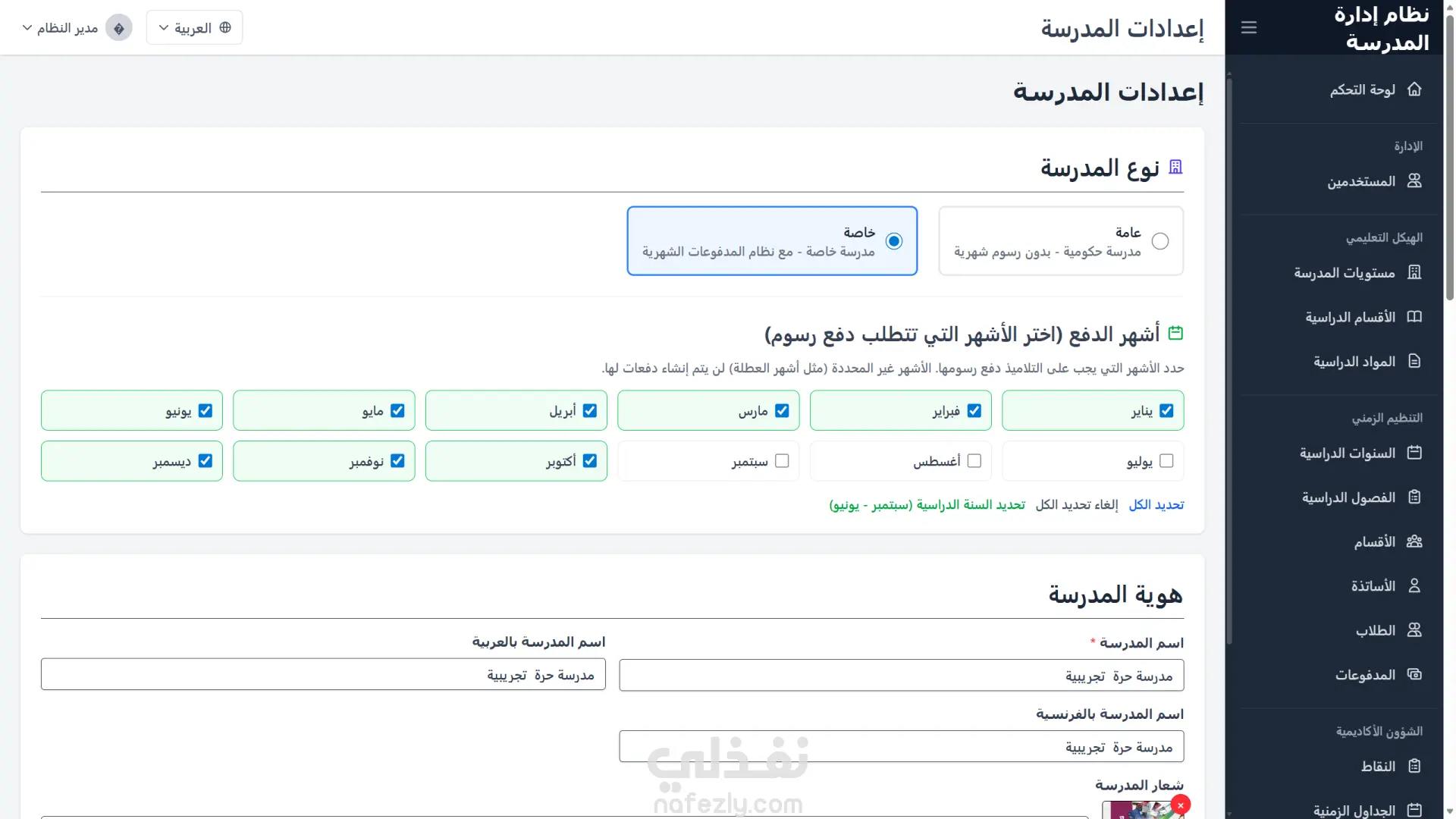Open the العربية language dropdown

coord(194,28)
